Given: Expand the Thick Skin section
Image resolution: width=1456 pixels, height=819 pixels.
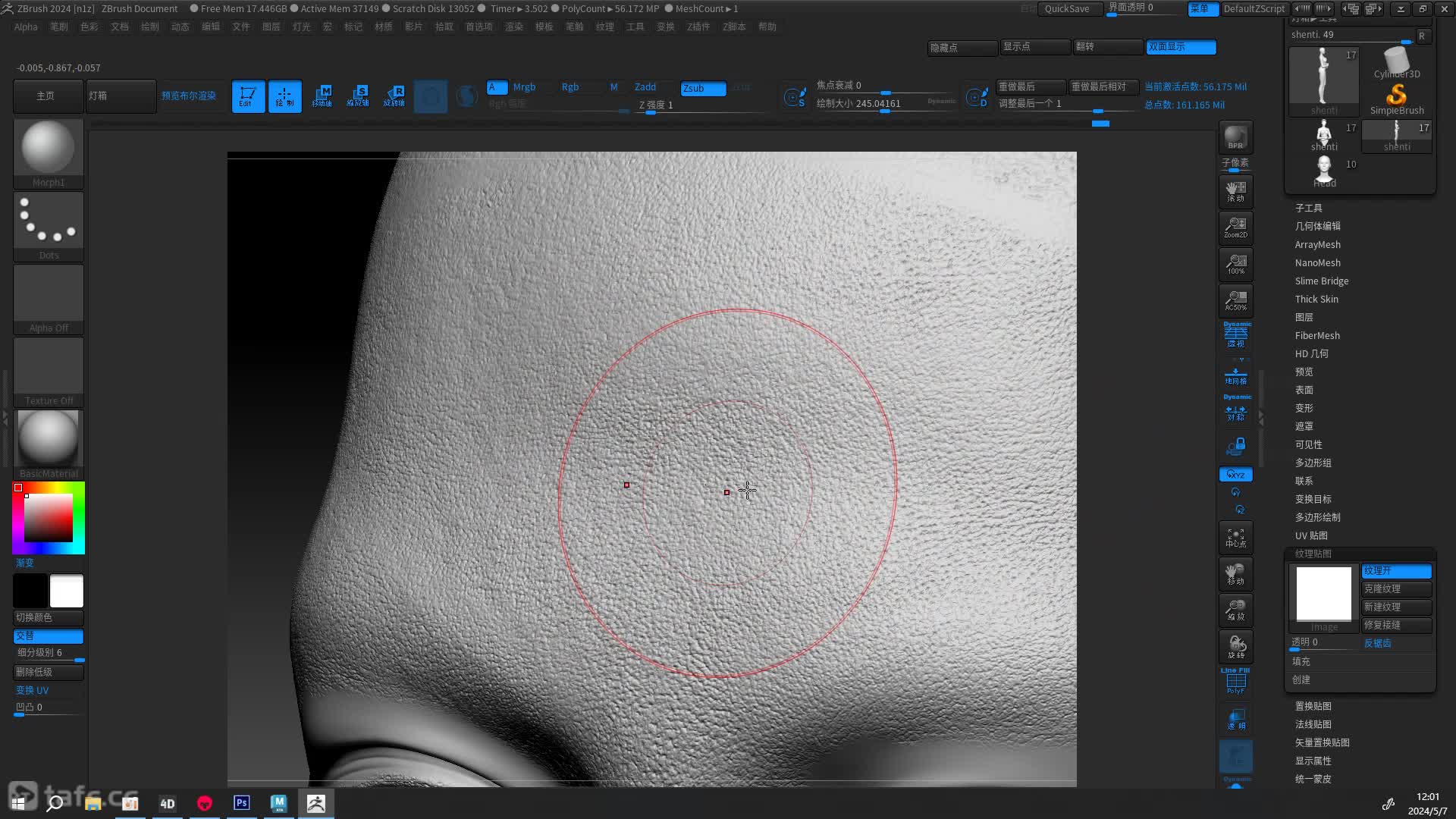Looking at the screenshot, I should click(x=1316, y=299).
